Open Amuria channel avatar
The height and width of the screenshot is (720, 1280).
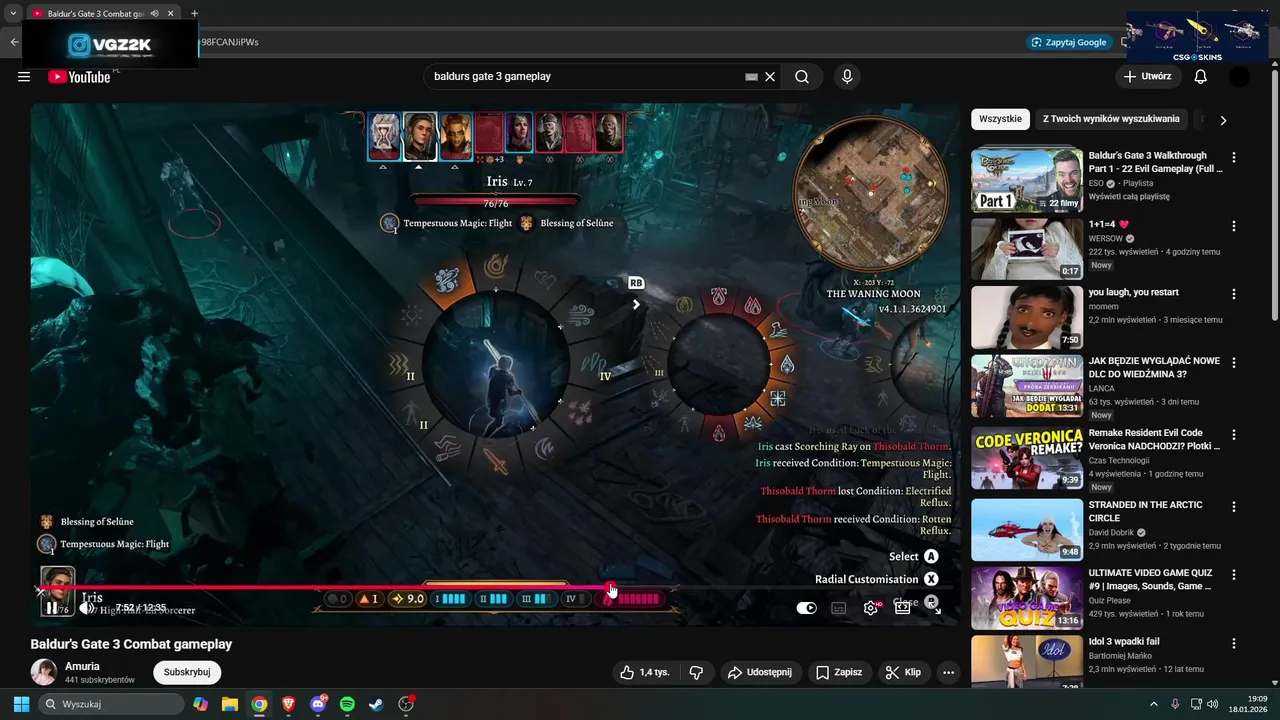tap(43, 672)
